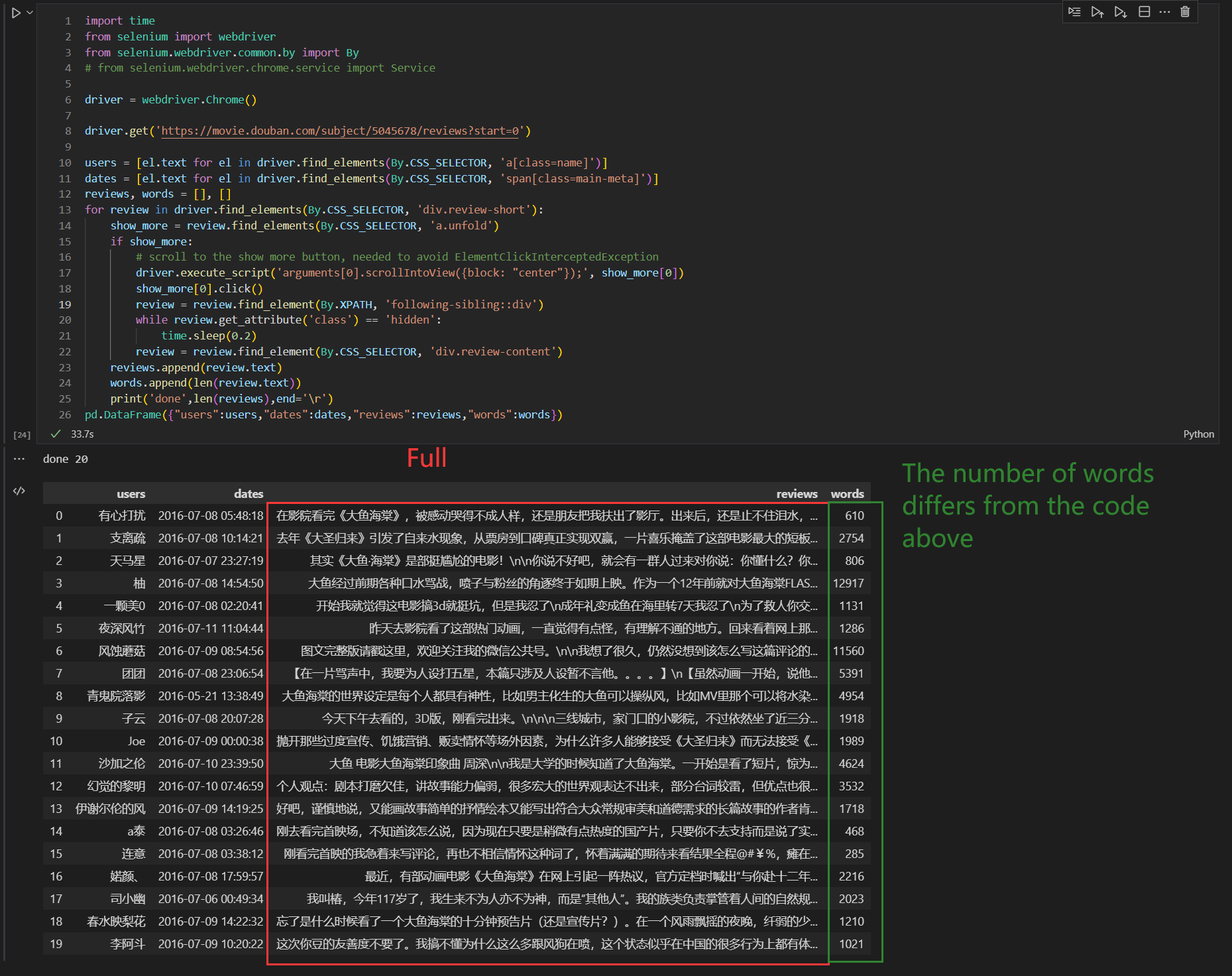Screen dimensions: 1232x976
Task: Place cursor on 'import time' in line 1
Action: click(x=120, y=21)
